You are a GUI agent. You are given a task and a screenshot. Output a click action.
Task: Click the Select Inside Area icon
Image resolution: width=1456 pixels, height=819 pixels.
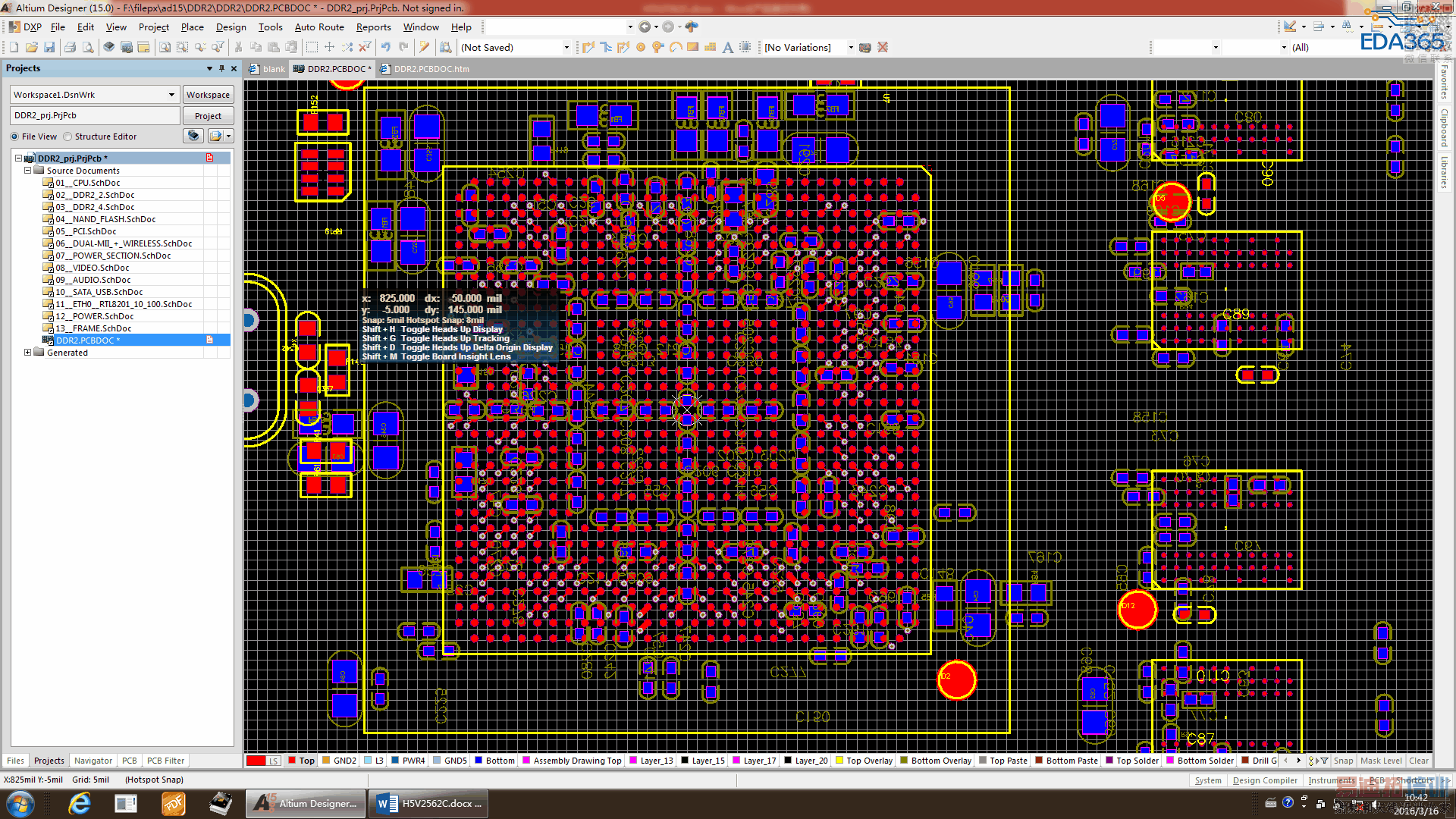click(x=312, y=47)
